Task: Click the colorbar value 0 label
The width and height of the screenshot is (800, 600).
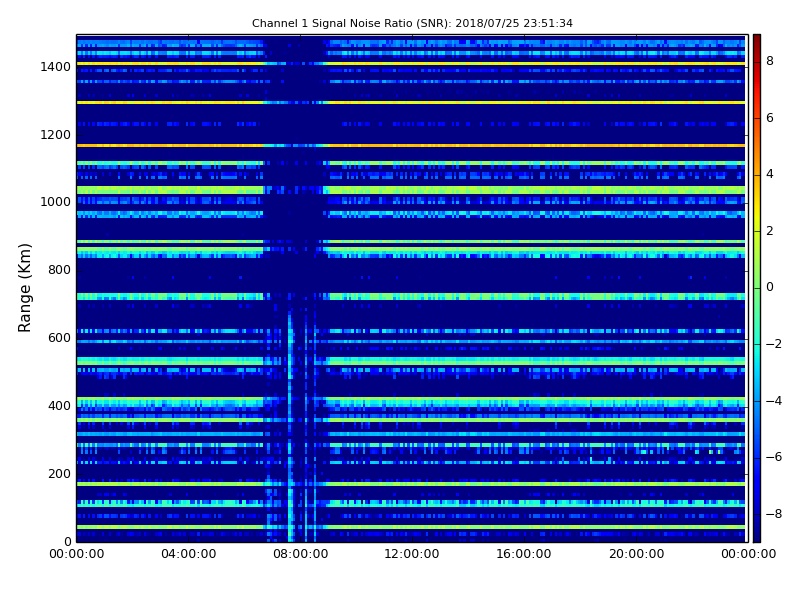Action: (x=770, y=287)
